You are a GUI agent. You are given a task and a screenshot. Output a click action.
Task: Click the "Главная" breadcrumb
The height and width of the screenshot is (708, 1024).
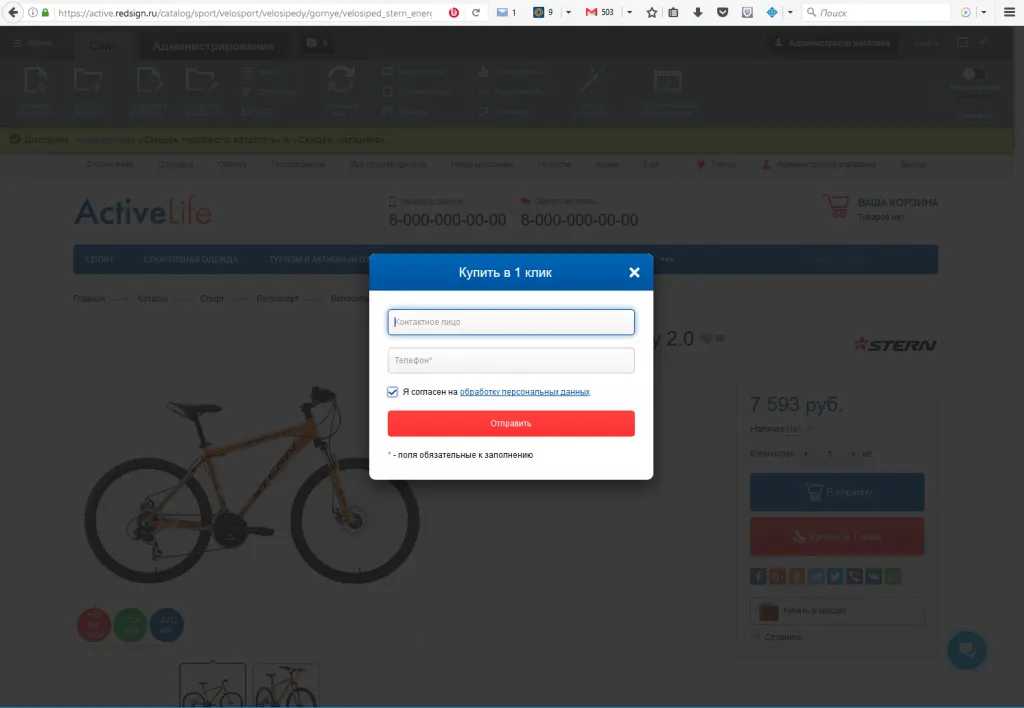point(89,298)
